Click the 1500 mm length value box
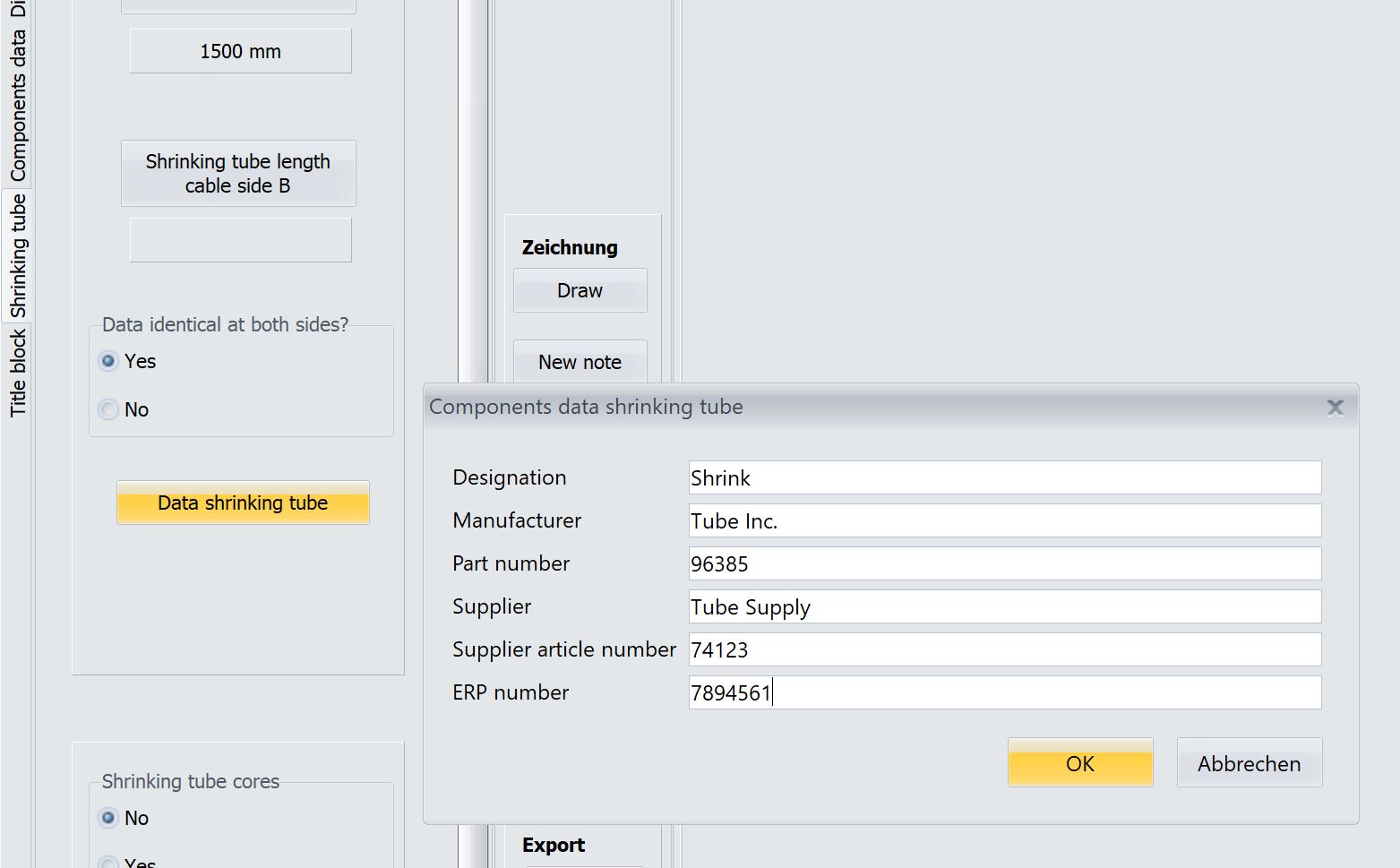This screenshot has height=868, width=1400. point(240,52)
